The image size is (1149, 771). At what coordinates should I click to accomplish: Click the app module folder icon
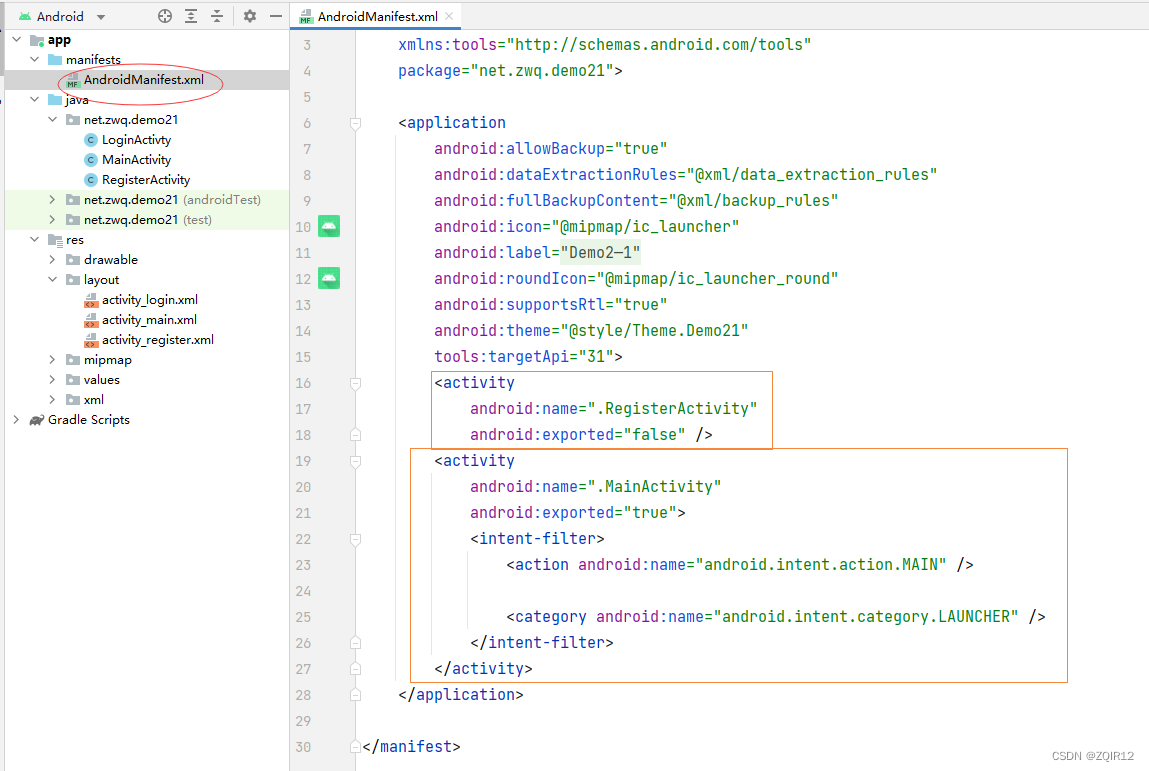click(37, 40)
